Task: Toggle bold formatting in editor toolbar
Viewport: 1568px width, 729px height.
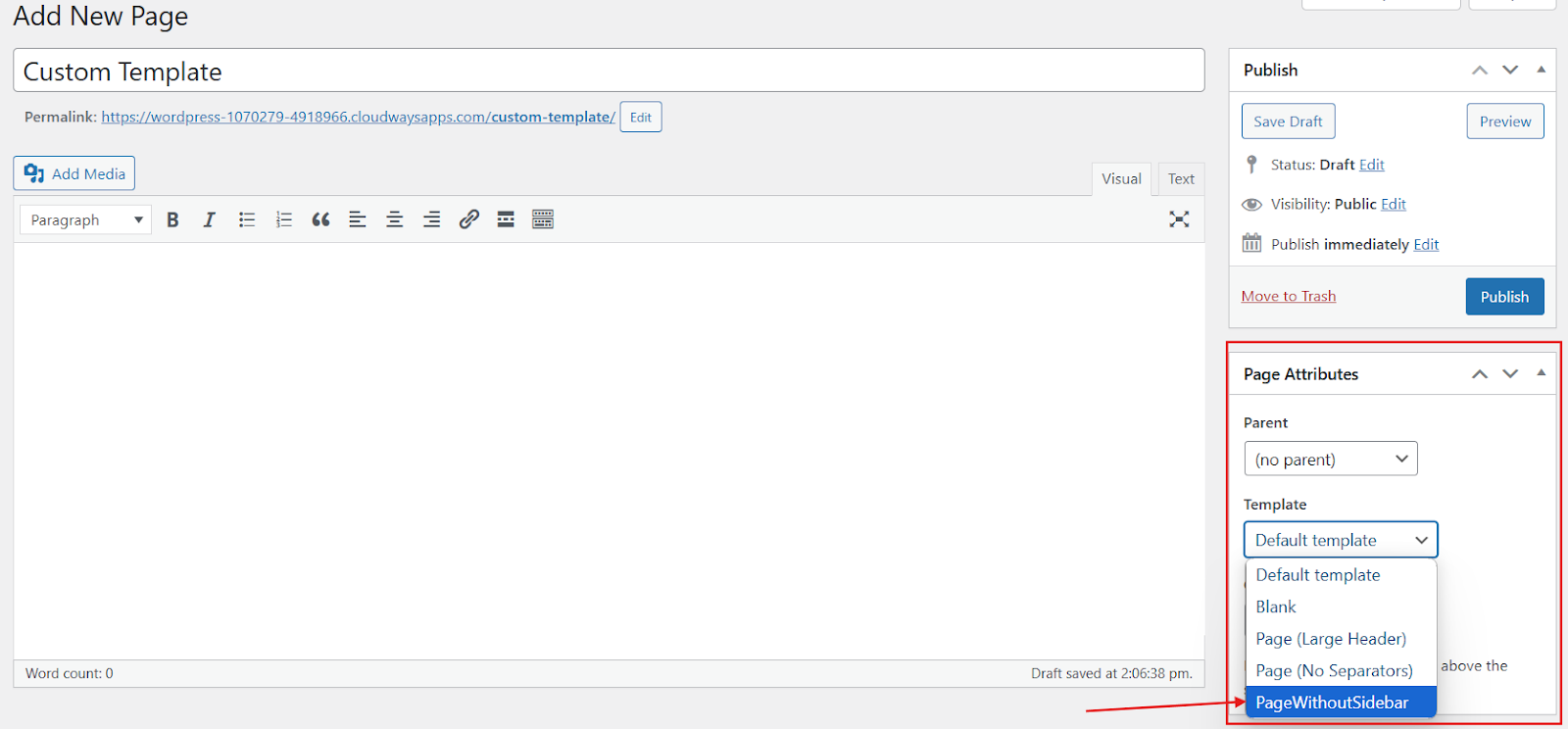Action: [172, 219]
